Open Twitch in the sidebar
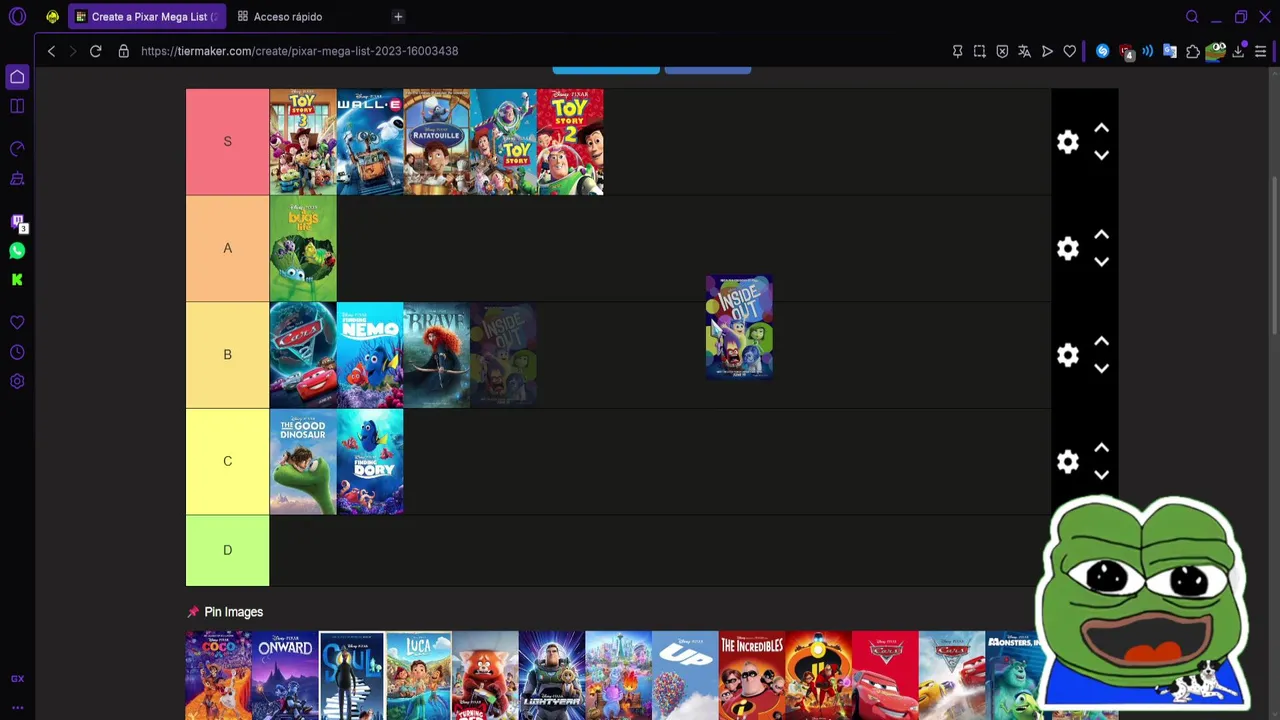Screen dimensions: 1280x720 [x=17, y=222]
